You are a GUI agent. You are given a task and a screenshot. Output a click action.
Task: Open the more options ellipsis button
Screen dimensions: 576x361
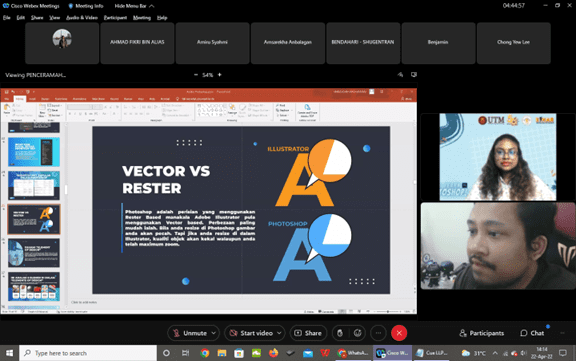click(378, 333)
